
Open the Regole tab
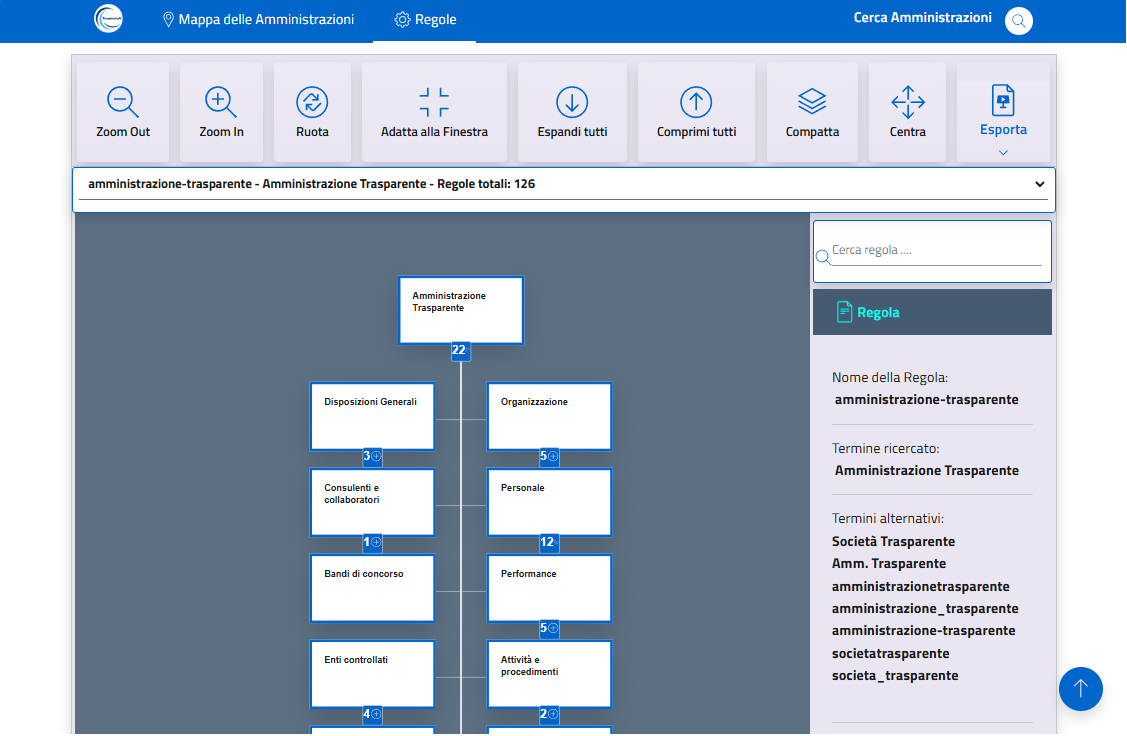pos(425,19)
